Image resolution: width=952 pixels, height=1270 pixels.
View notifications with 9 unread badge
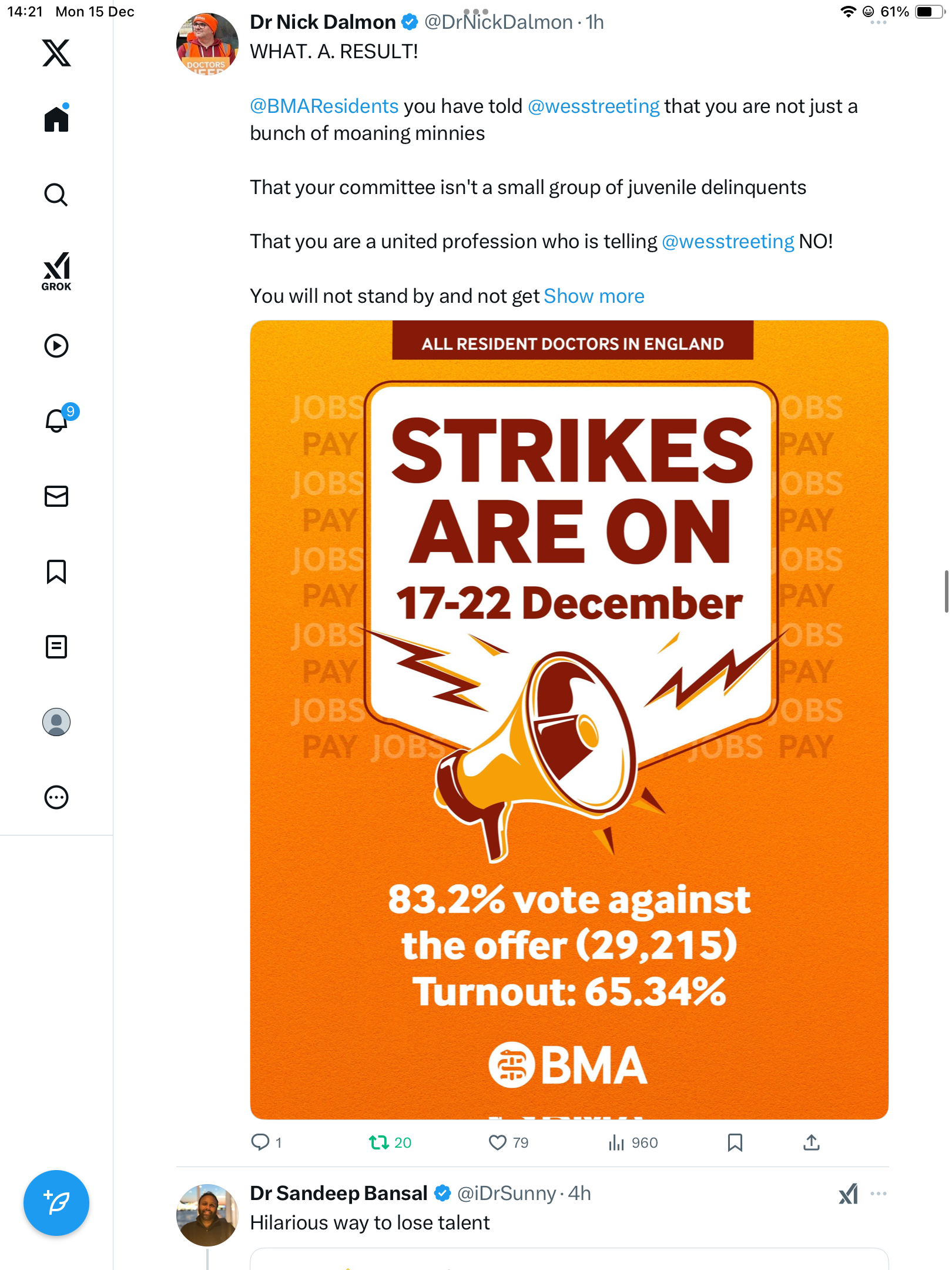pos(58,420)
